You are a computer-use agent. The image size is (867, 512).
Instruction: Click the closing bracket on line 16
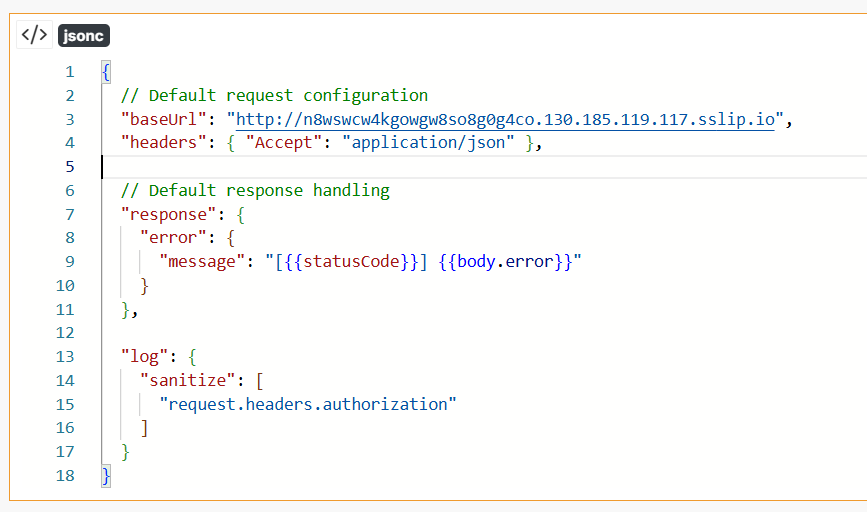pyautogui.click(x=144, y=429)
